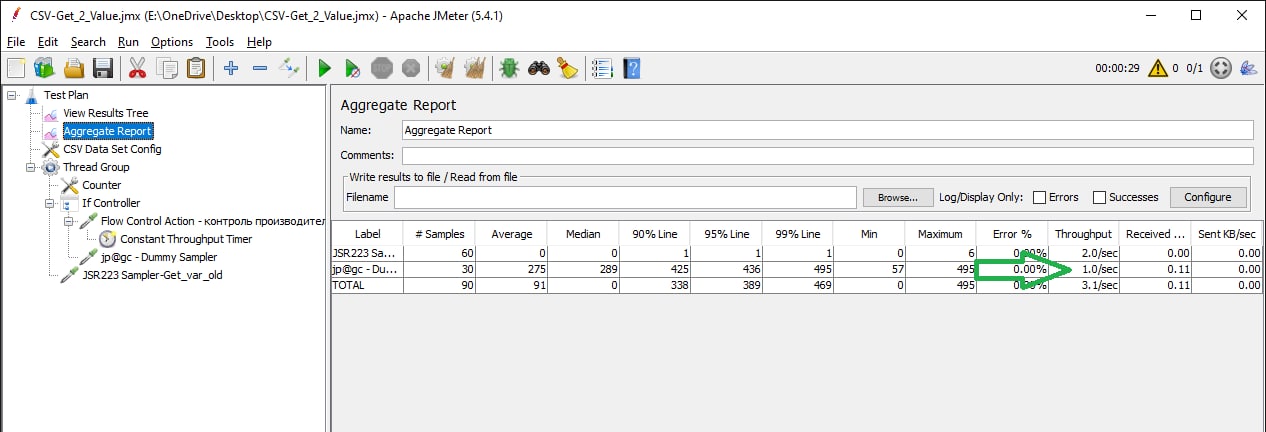
Task: Click the Browse... button
Action: pos(898,197)
